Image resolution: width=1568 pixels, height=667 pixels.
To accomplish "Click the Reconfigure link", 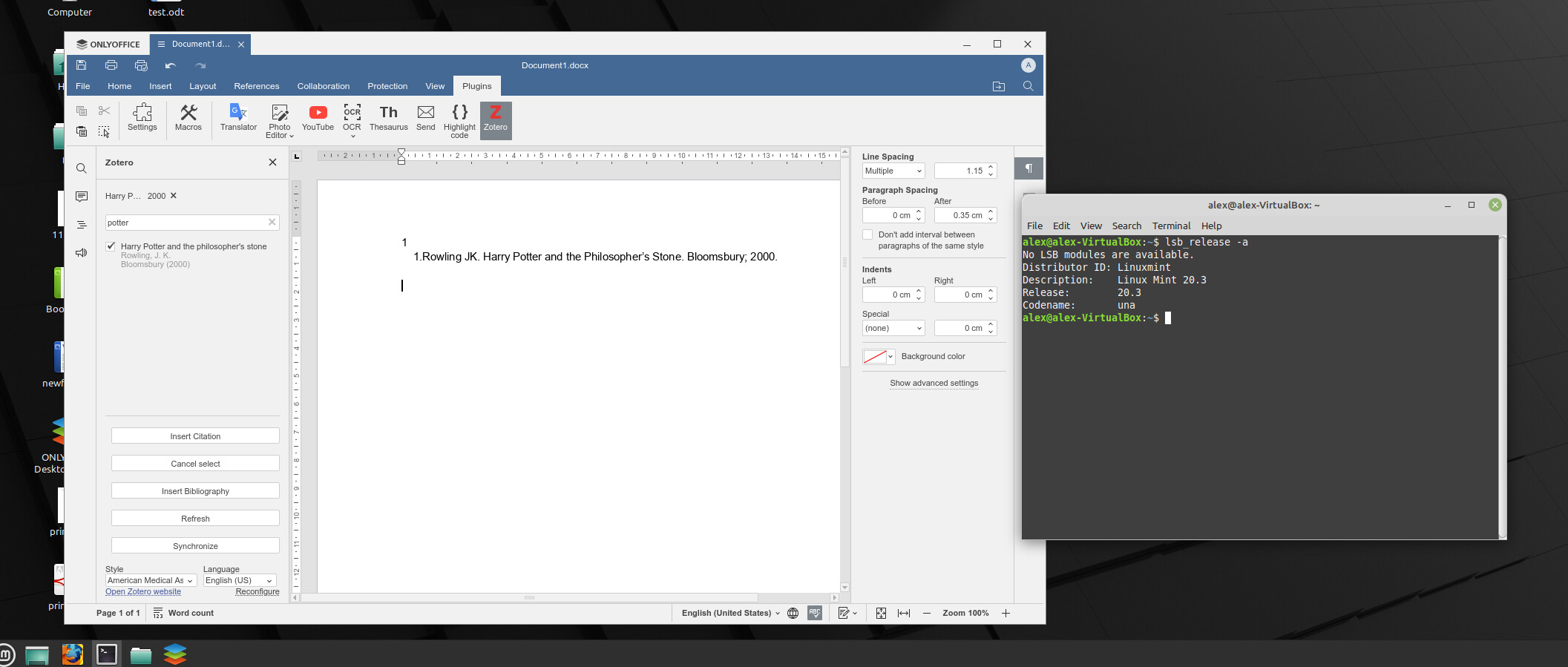I will [257, 591].
